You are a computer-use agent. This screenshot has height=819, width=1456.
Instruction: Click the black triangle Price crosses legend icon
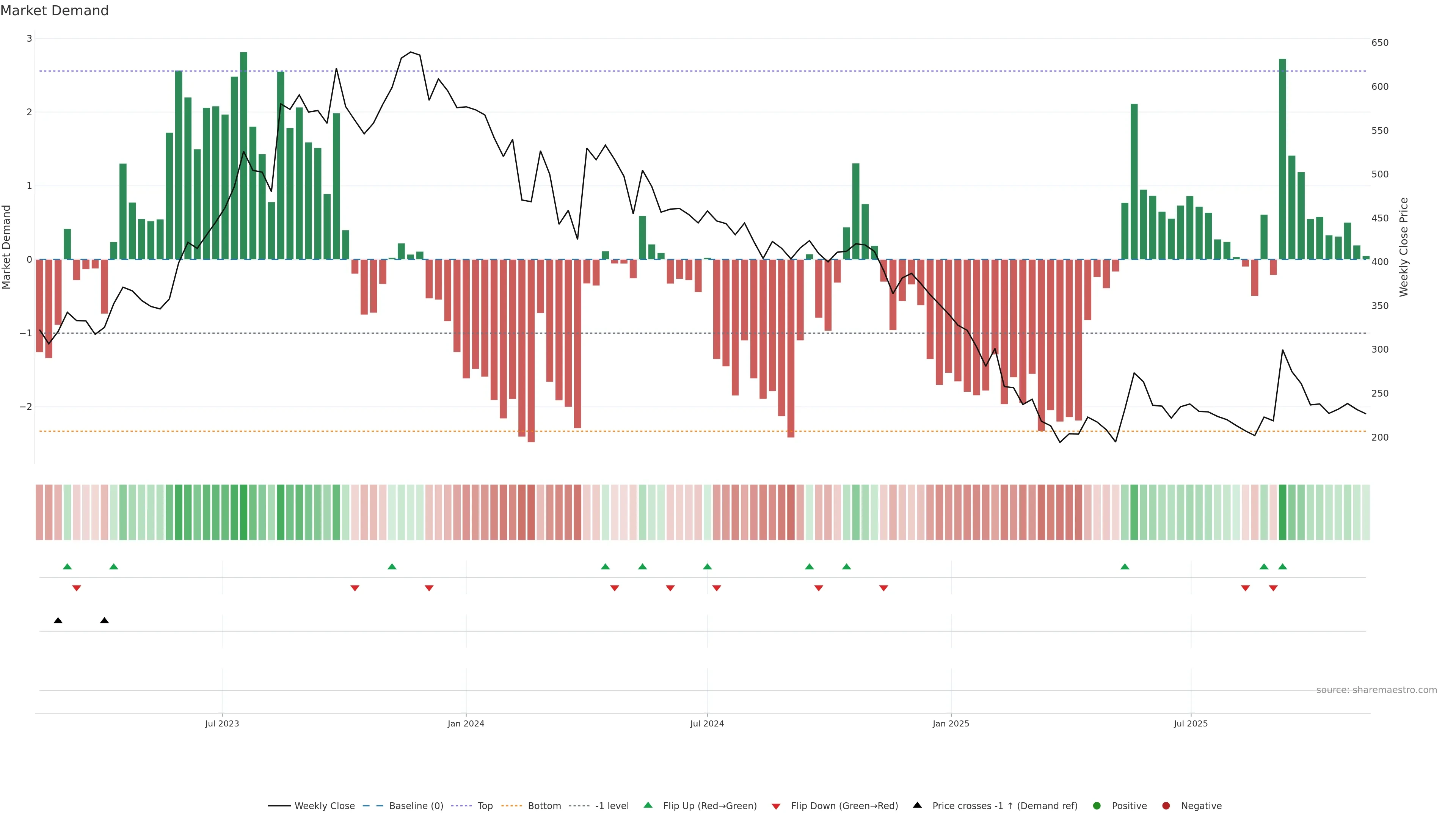917,805
